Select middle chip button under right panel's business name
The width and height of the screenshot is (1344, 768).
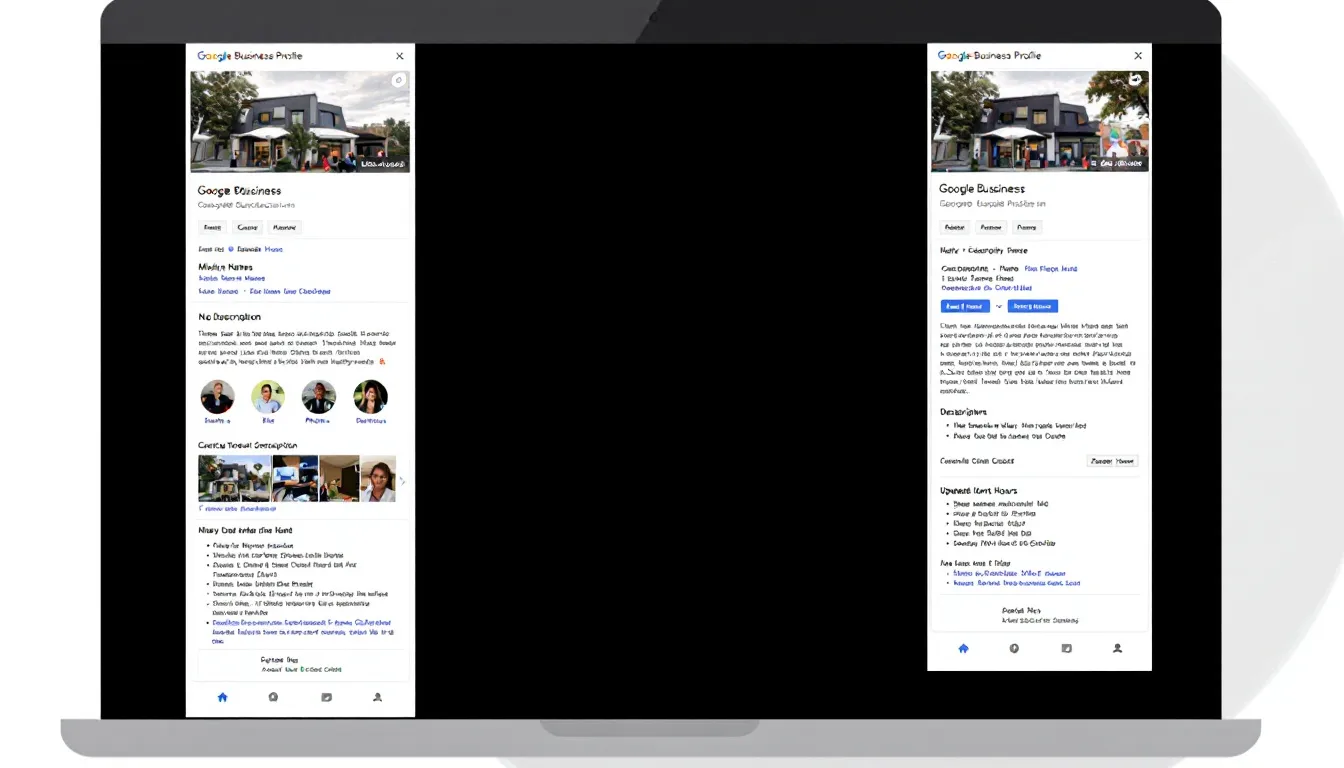(991, 228)
